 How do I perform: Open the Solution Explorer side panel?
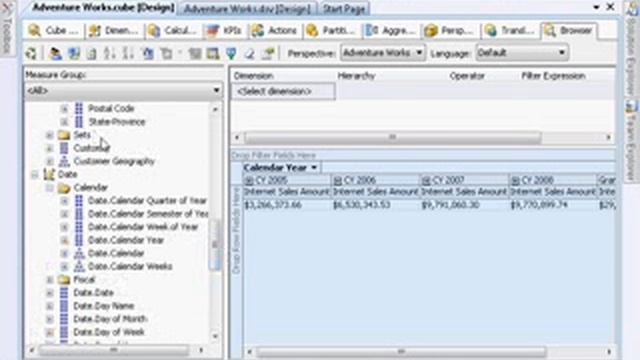tap(631, 48)
